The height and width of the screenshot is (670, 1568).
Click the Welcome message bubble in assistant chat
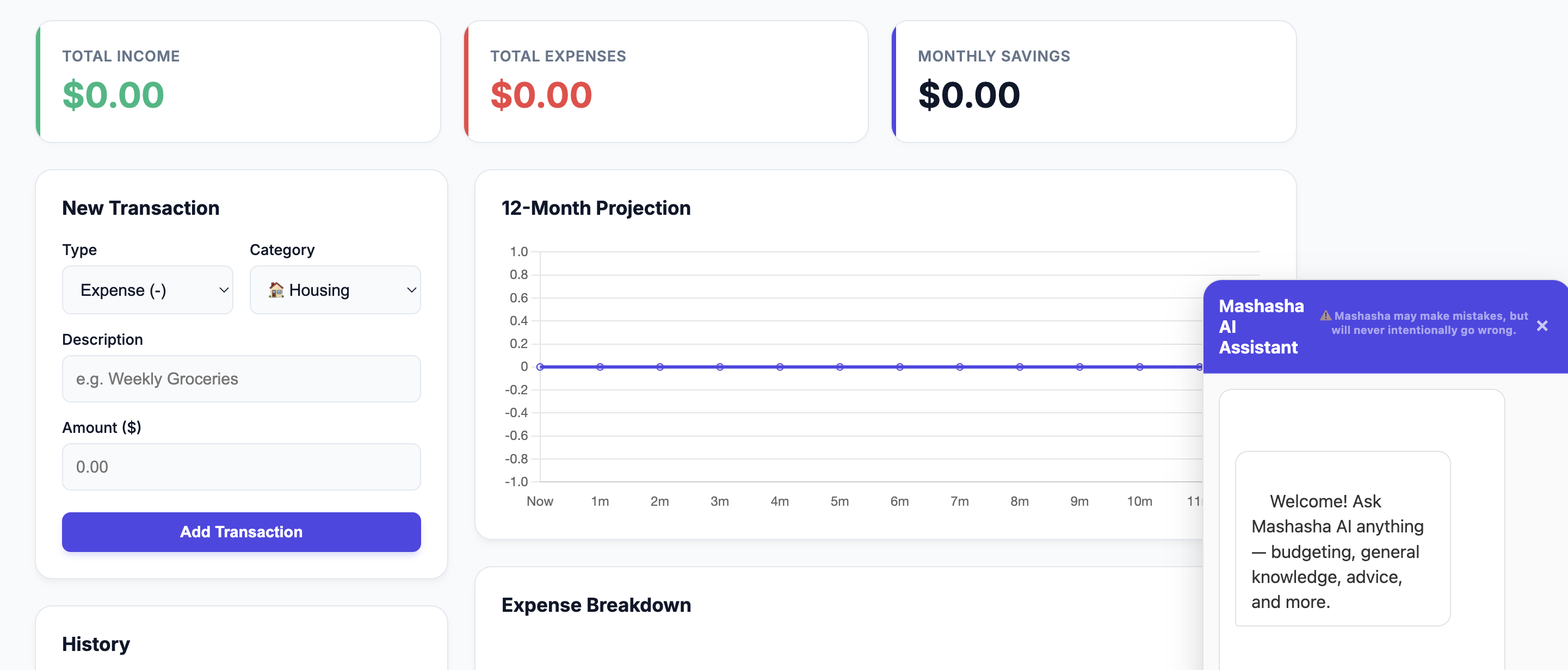click(1342, 551)
